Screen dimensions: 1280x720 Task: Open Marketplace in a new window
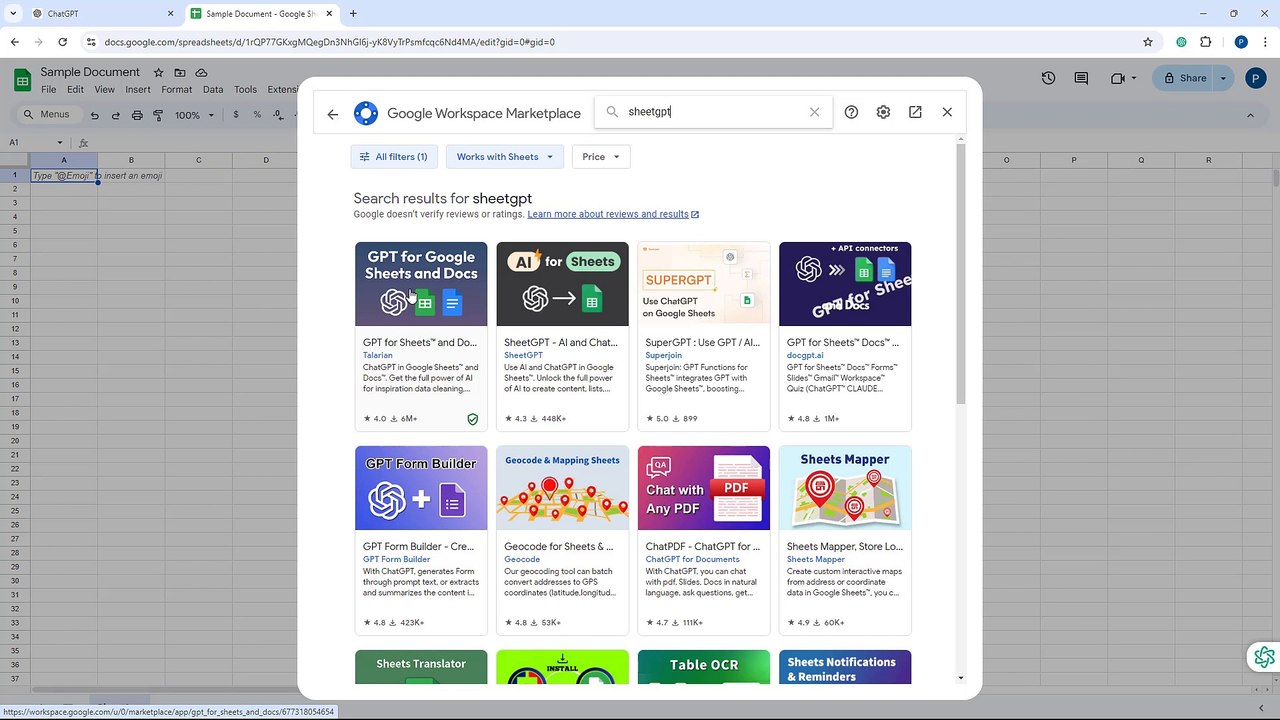[x=915, y=112]
